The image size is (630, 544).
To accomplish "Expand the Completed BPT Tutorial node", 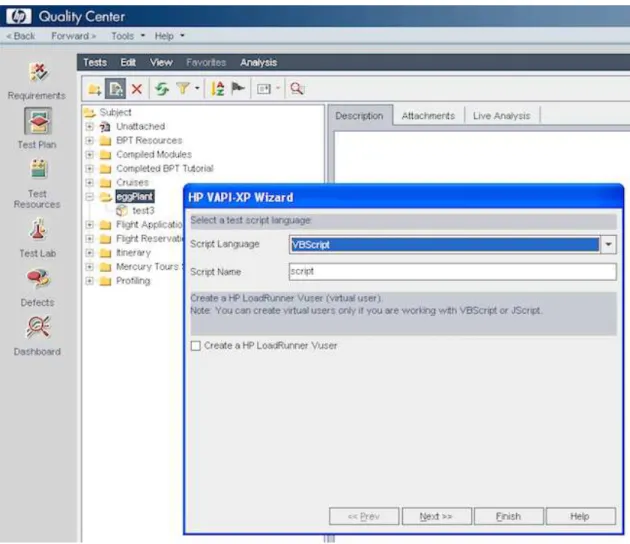I will coord(90,169).
